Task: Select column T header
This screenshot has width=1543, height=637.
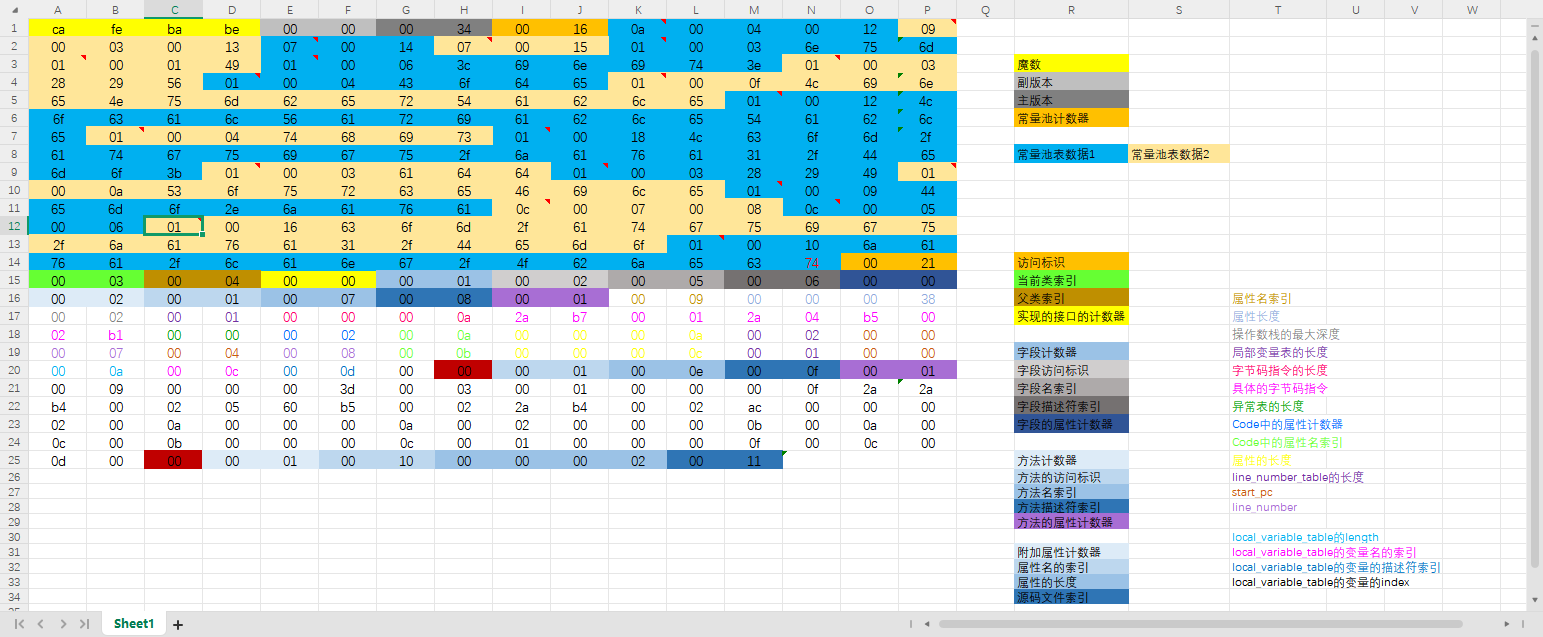Action: tap(1278, 10)
